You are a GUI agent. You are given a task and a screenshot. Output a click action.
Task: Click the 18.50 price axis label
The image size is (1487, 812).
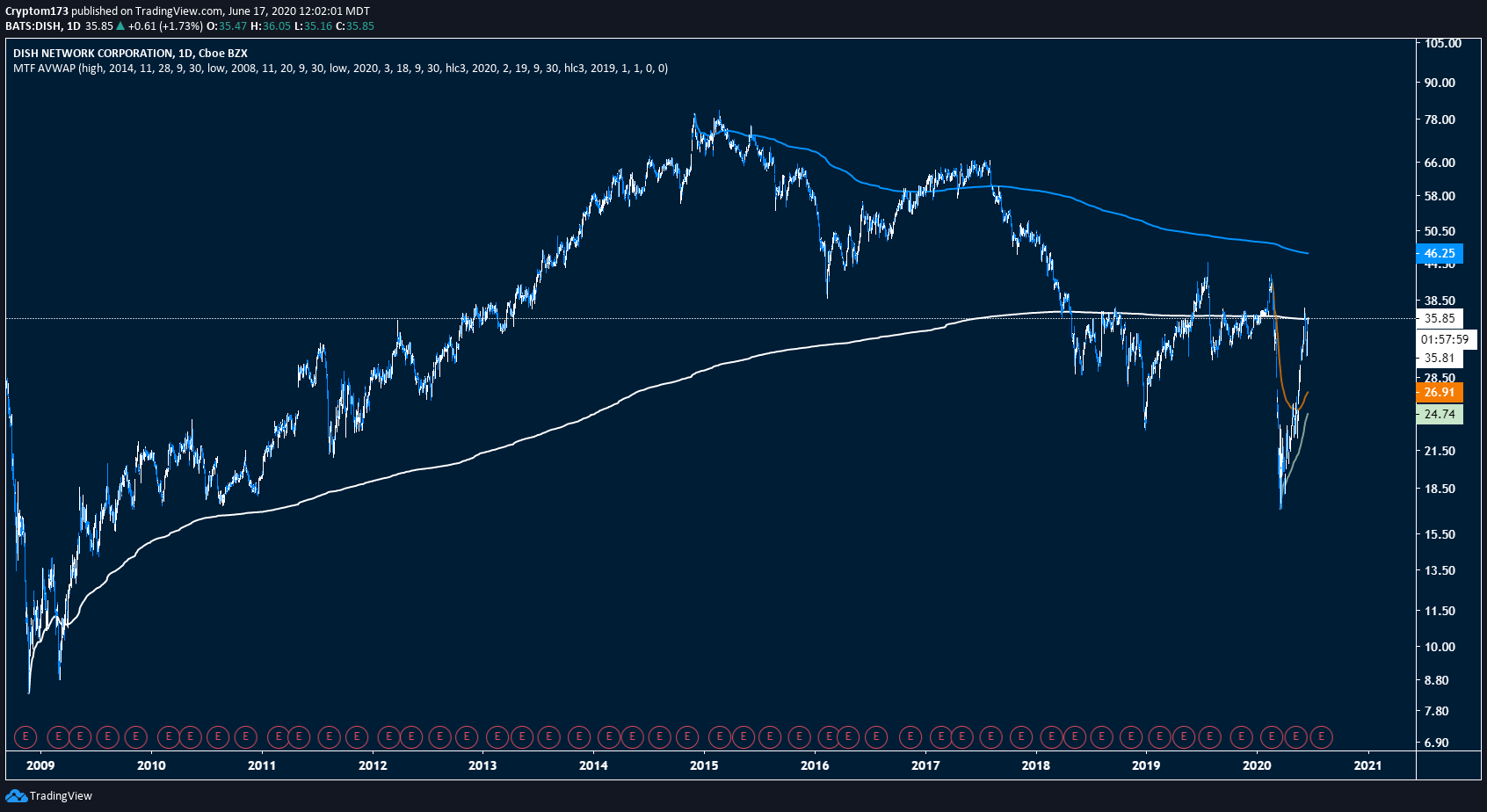coord(1440,489)
